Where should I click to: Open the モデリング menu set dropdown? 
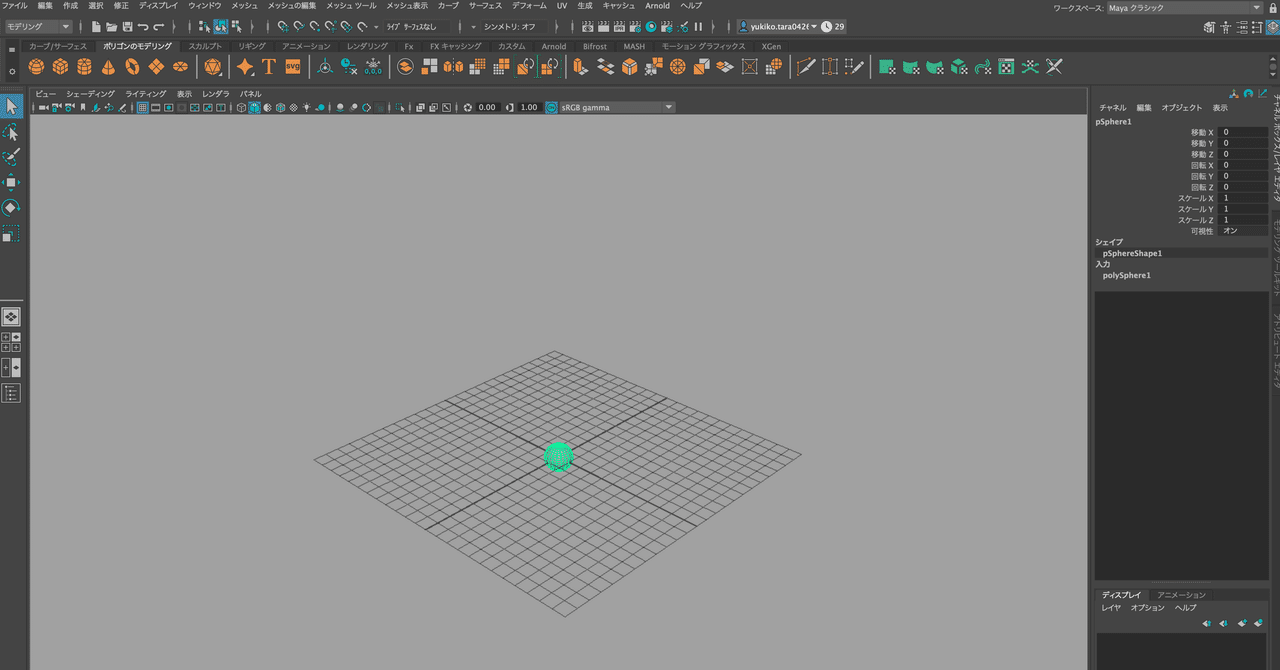pos(39,26)
